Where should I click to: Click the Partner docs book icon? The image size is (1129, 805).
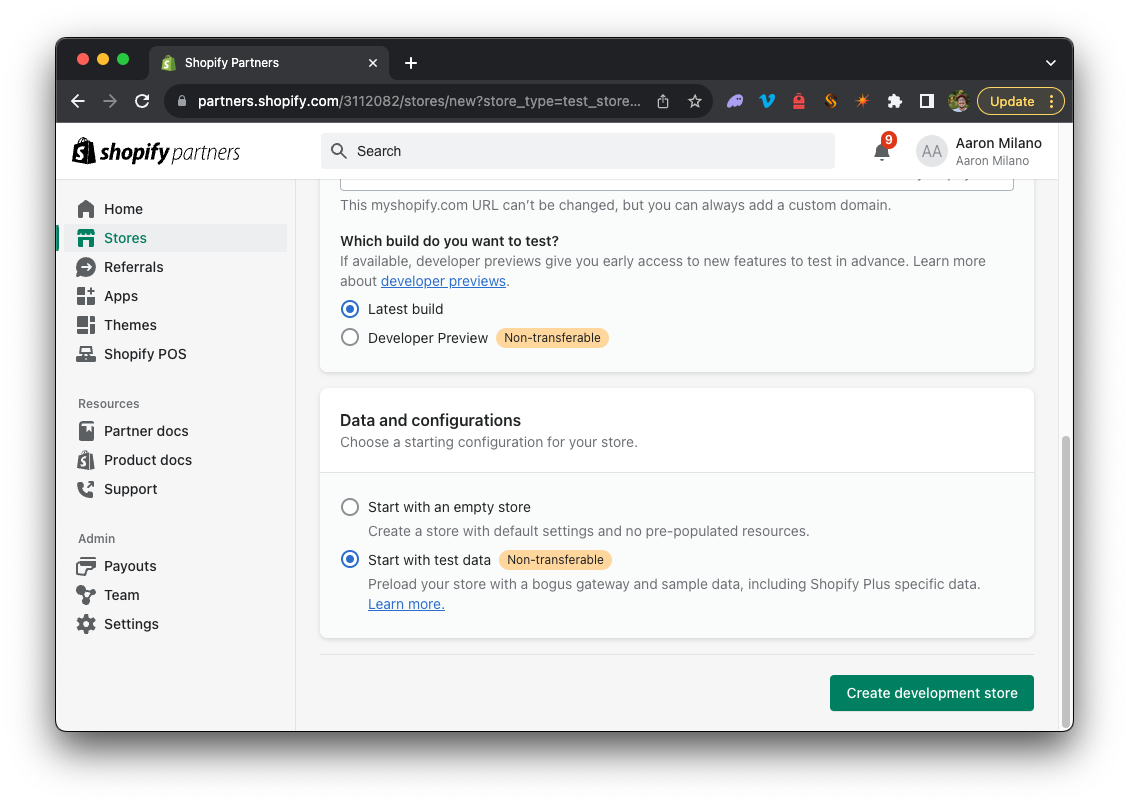point(86,431)
